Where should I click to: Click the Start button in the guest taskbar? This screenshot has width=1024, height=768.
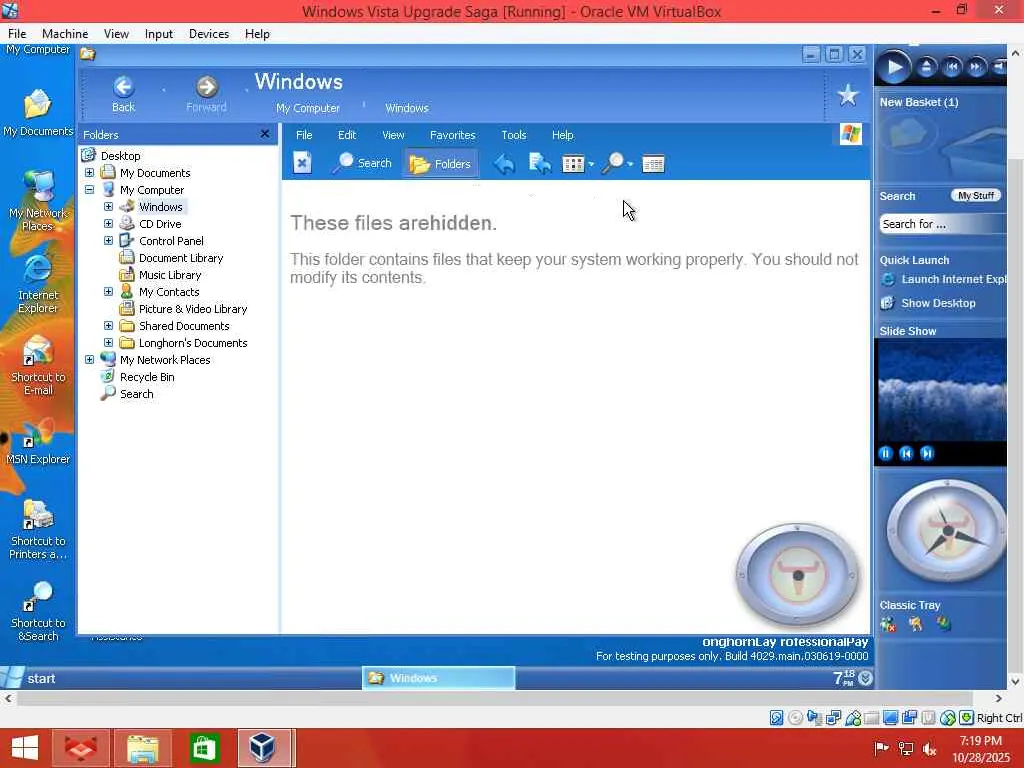pyautogui.click(x=30, y=679)
